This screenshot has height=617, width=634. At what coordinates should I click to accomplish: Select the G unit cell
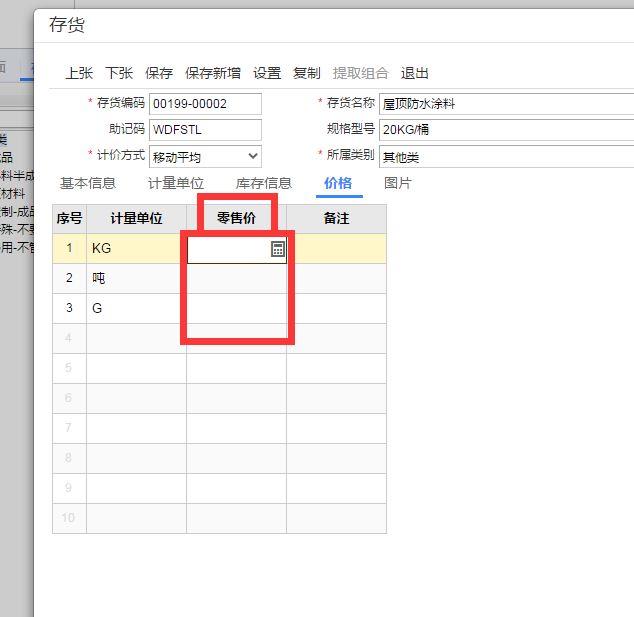point(136,308)
